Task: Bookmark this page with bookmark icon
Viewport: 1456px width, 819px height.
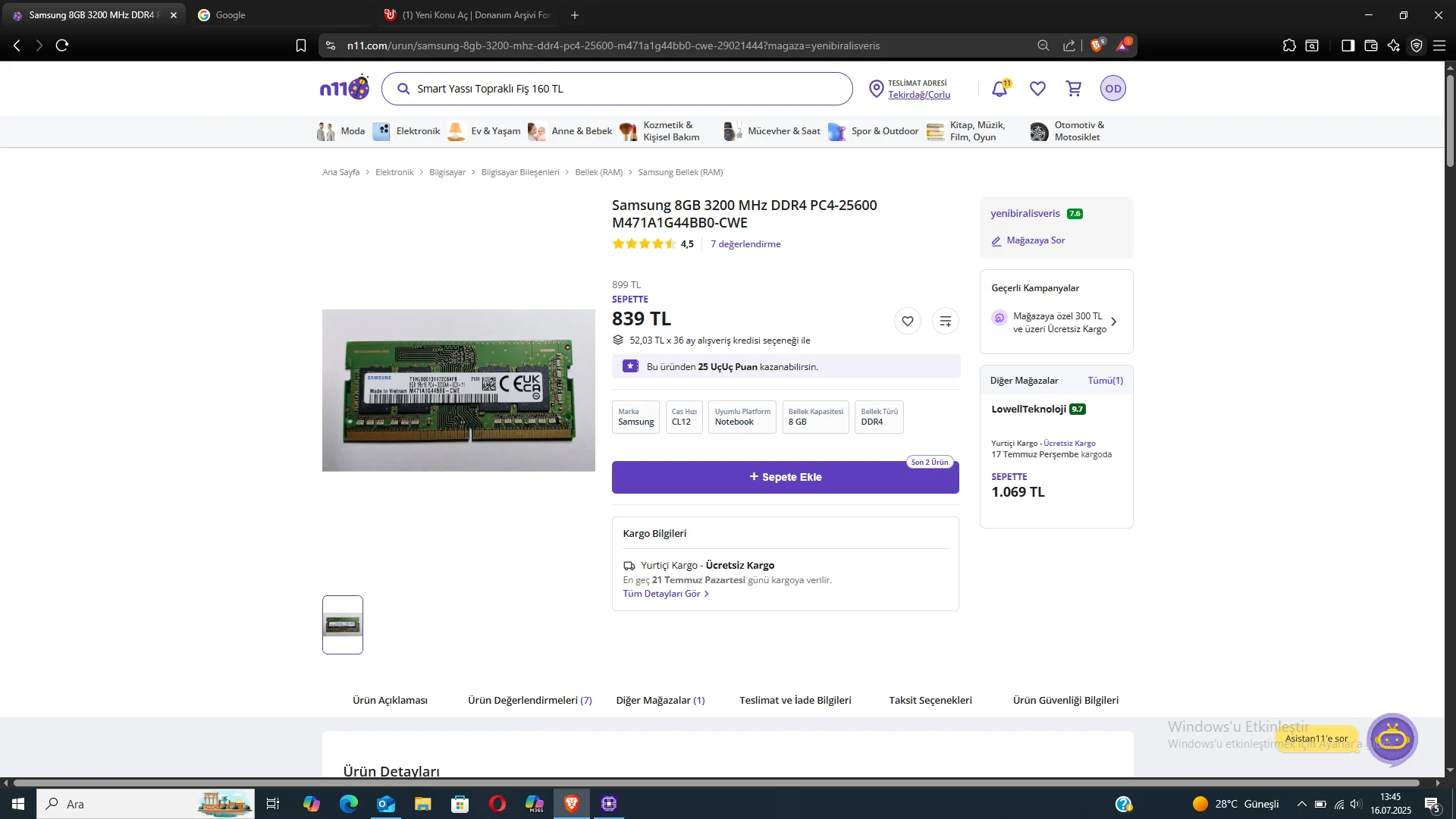Action: click(x=301, y=45)
